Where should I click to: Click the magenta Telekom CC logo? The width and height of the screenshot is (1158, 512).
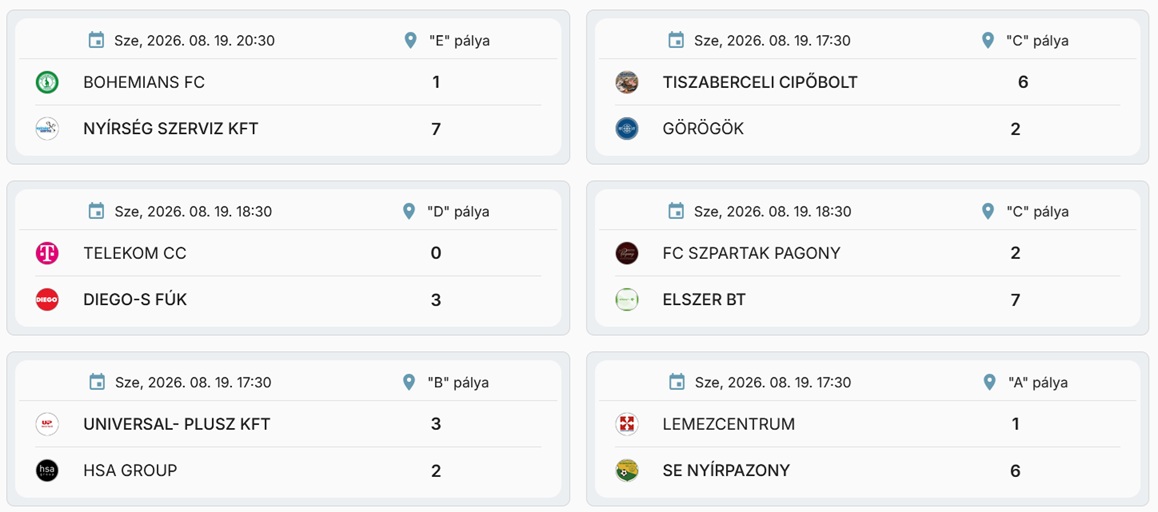[x=47, y=253]
